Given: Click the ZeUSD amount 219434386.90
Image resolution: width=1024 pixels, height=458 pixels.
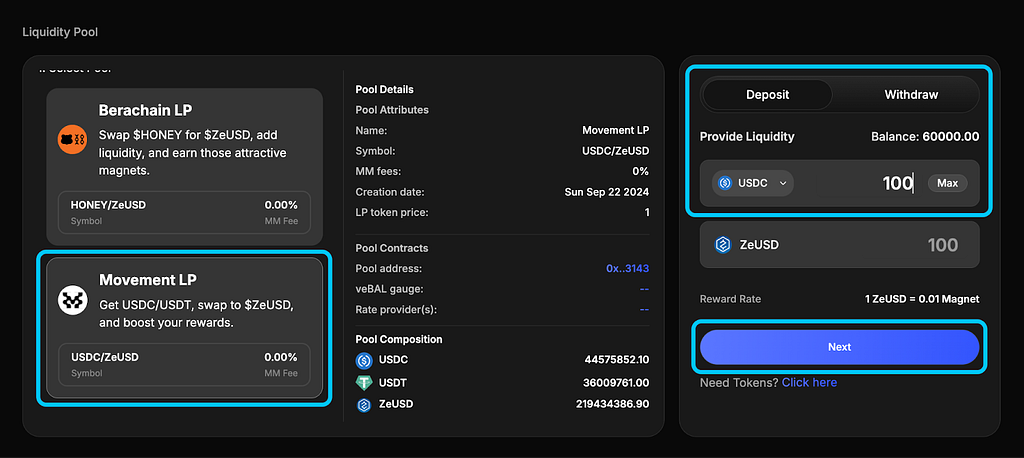Looking at the screenshot, I should click(613, 404).
